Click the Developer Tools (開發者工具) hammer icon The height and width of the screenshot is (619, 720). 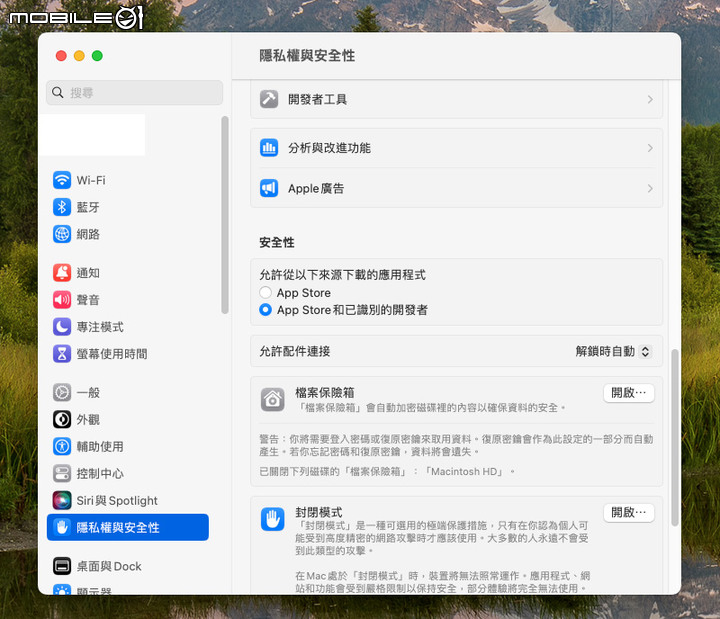(269, 99)
